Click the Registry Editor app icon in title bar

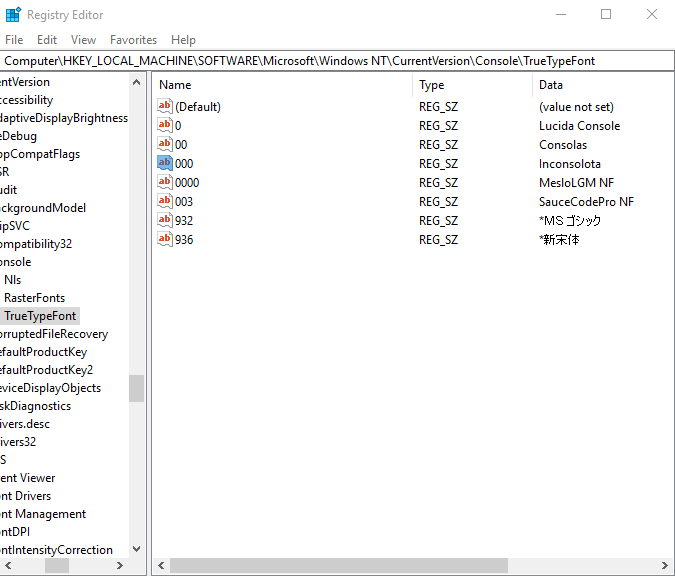(13, 14)
